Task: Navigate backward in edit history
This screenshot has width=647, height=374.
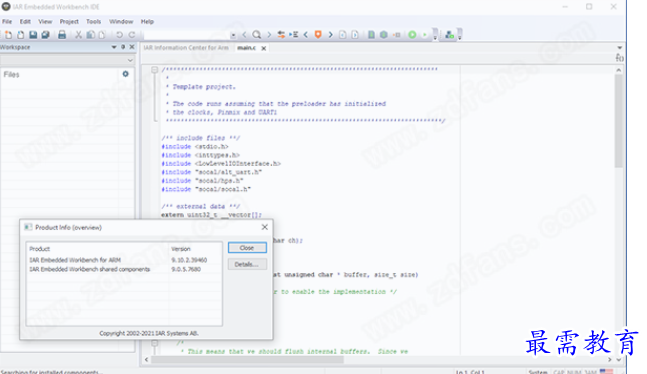Action: 342,35
